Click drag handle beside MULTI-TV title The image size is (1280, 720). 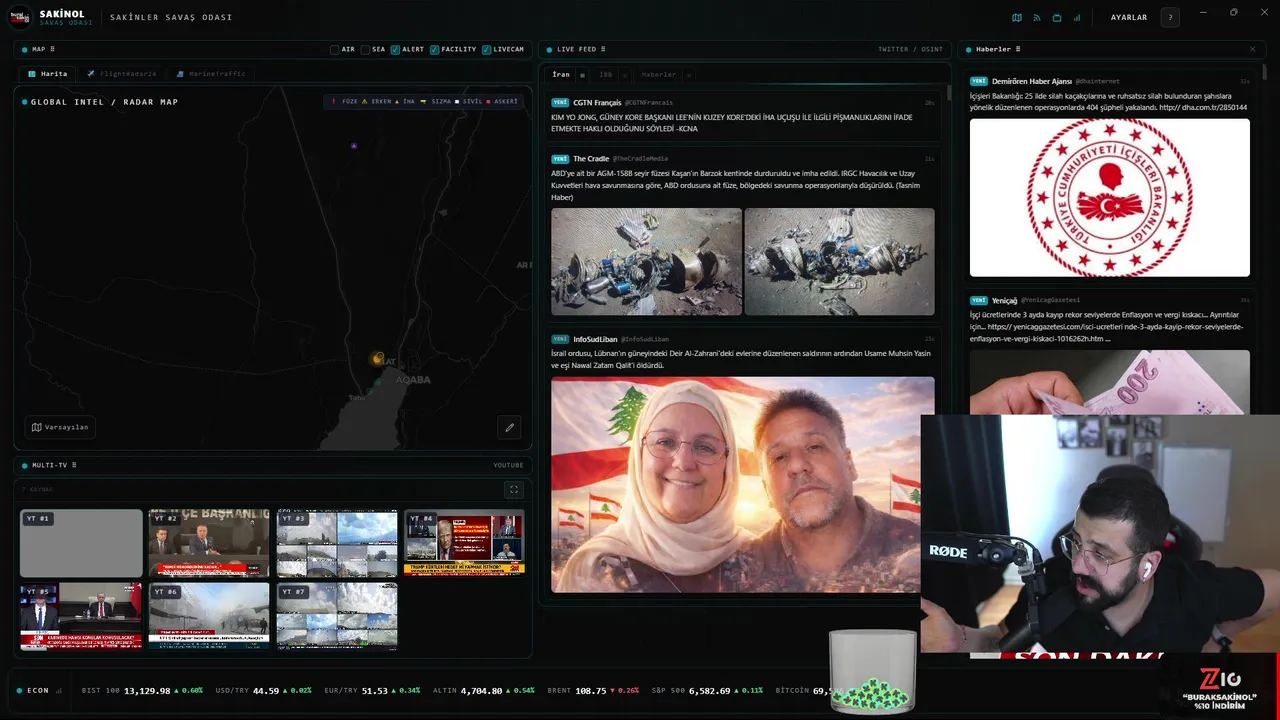pyautogui.click(x=74, y=465)
